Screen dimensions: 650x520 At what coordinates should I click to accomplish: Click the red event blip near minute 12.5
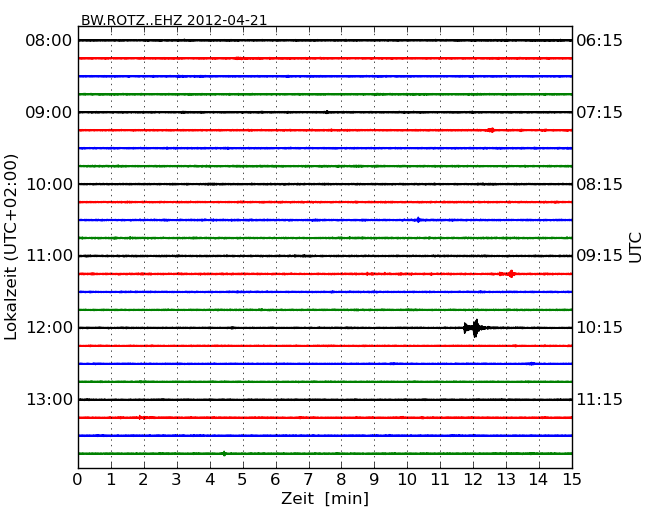coord(491,130)
